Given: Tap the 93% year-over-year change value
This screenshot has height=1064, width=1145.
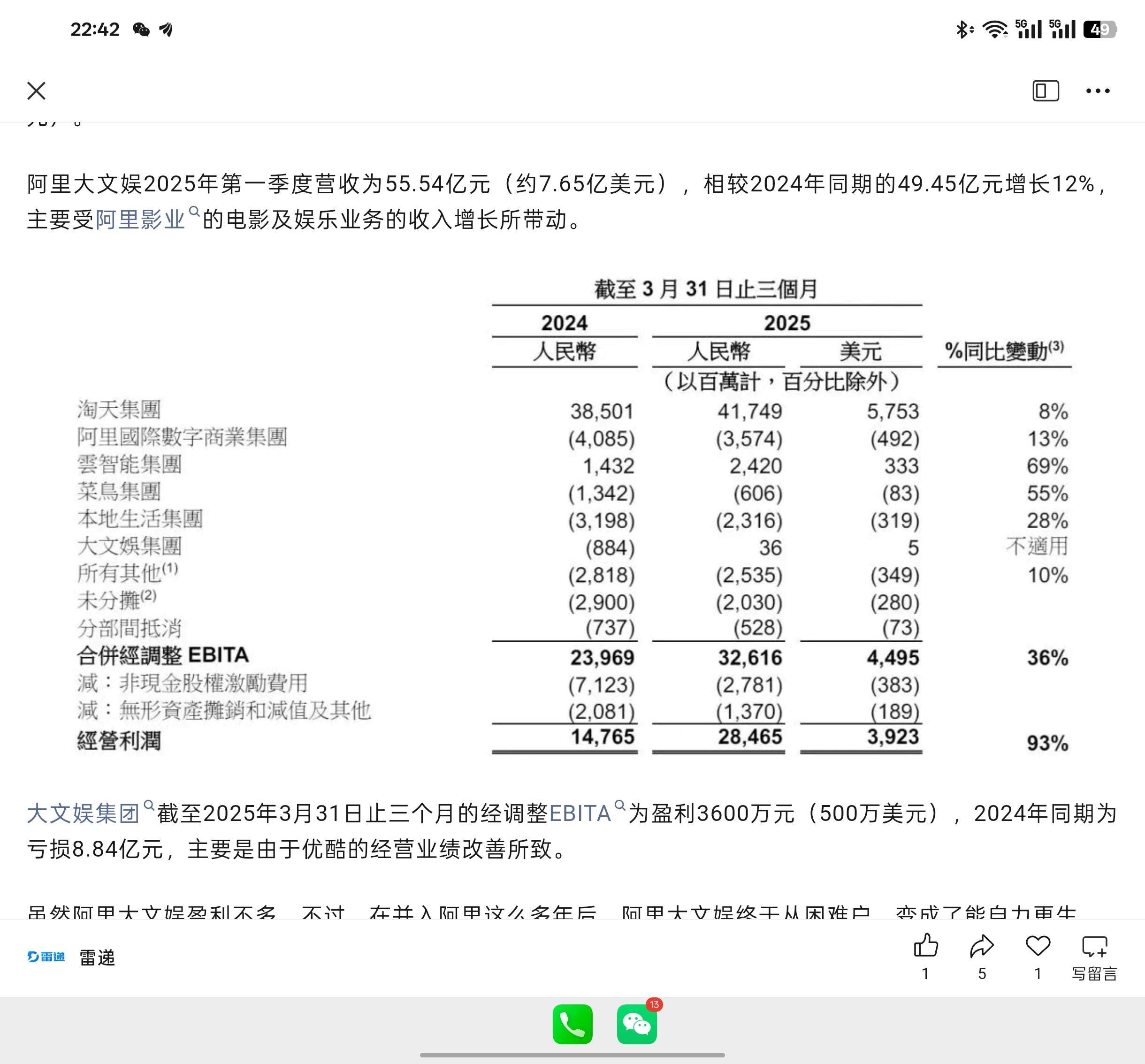Looking at the screenshot, I should pyautogui.click(x=1048, y=743).
